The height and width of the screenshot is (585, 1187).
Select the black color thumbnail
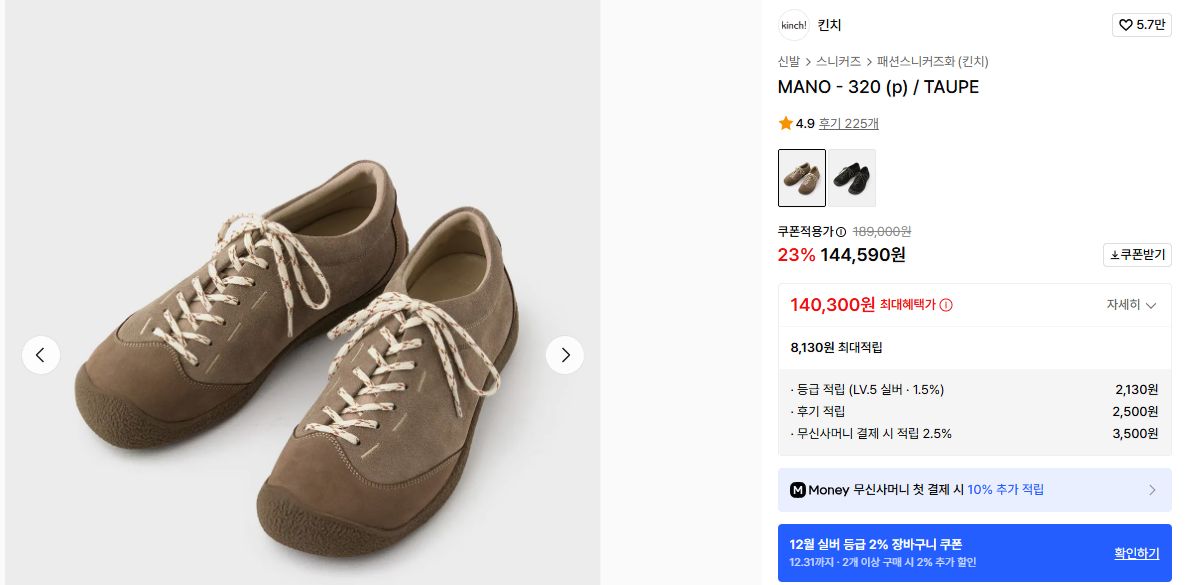[852, 178]
